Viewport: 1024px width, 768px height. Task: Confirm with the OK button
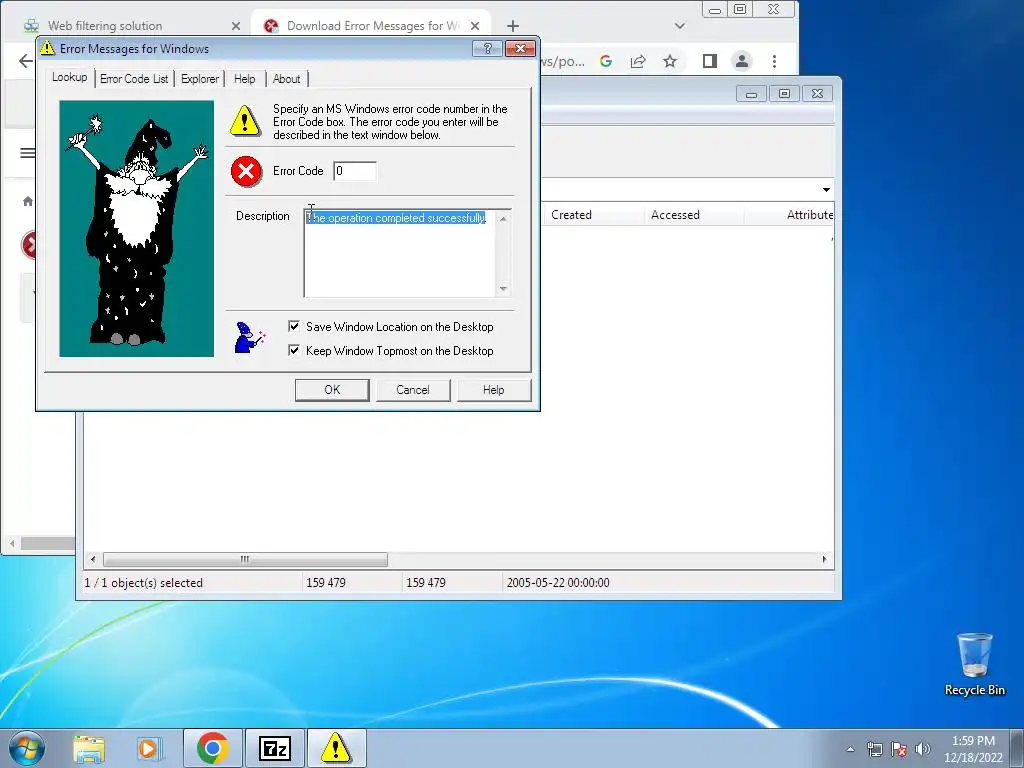point(332,390)
